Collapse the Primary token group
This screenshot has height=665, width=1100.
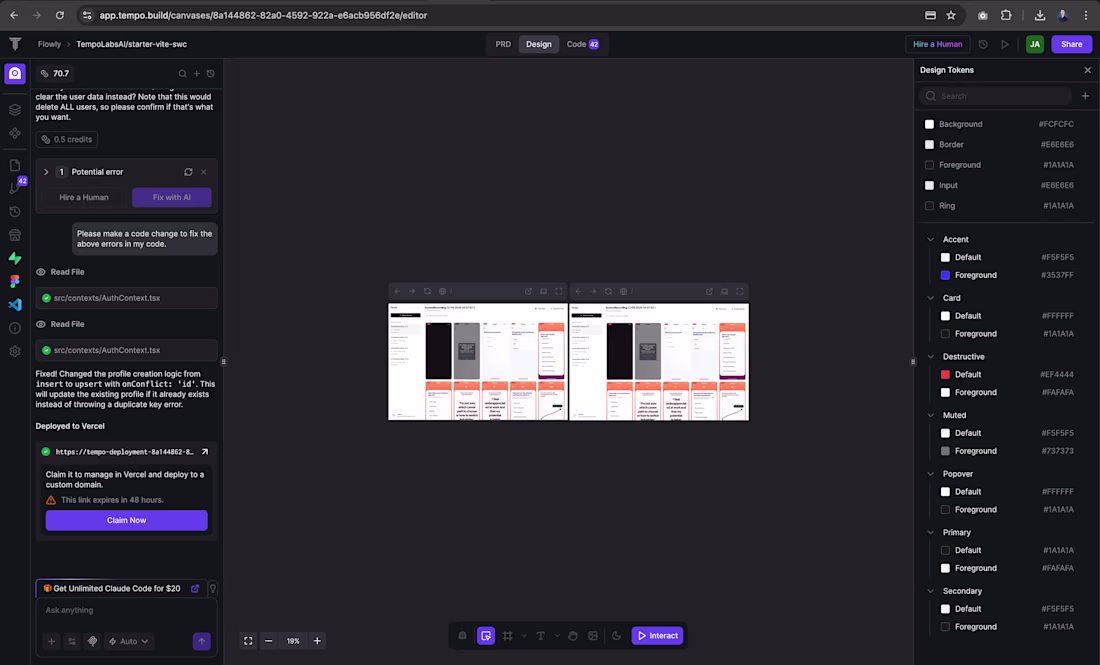pos(931,532)
